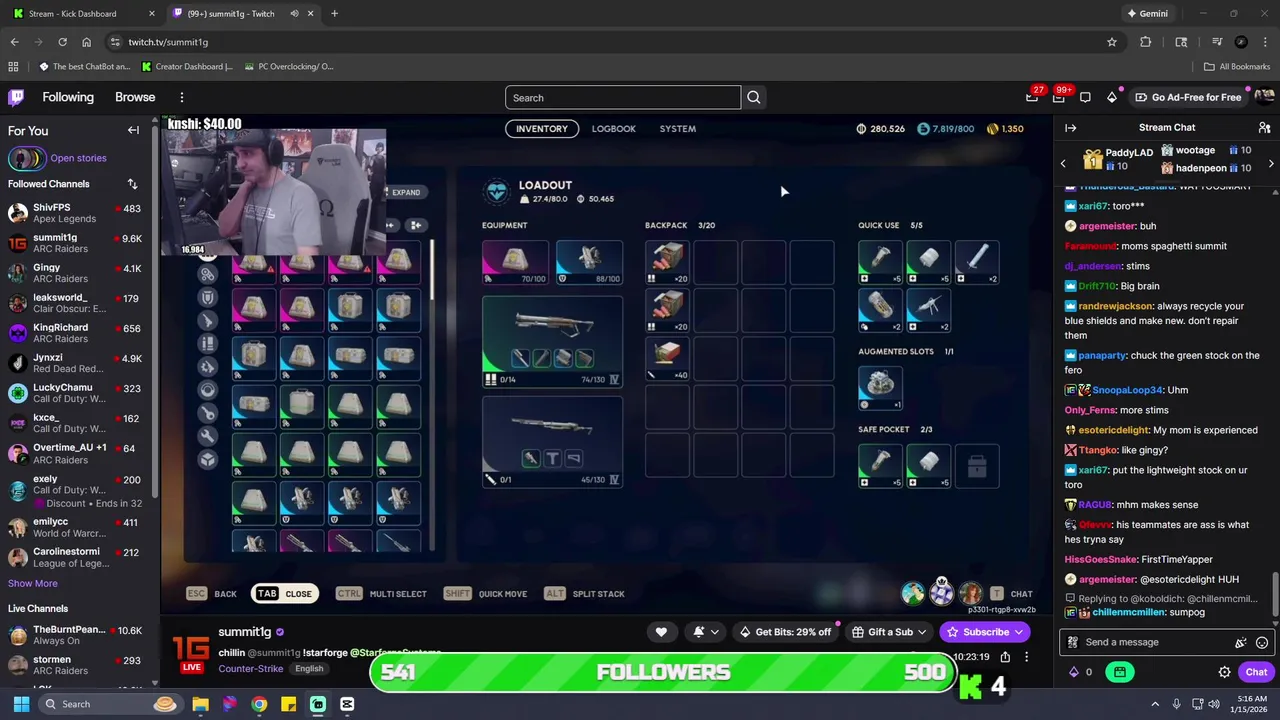This screenshot has height=720, width=1280.
Task: Bookmark this page with the star icon
Action: pyautogui.click(x=1112, y=42)
